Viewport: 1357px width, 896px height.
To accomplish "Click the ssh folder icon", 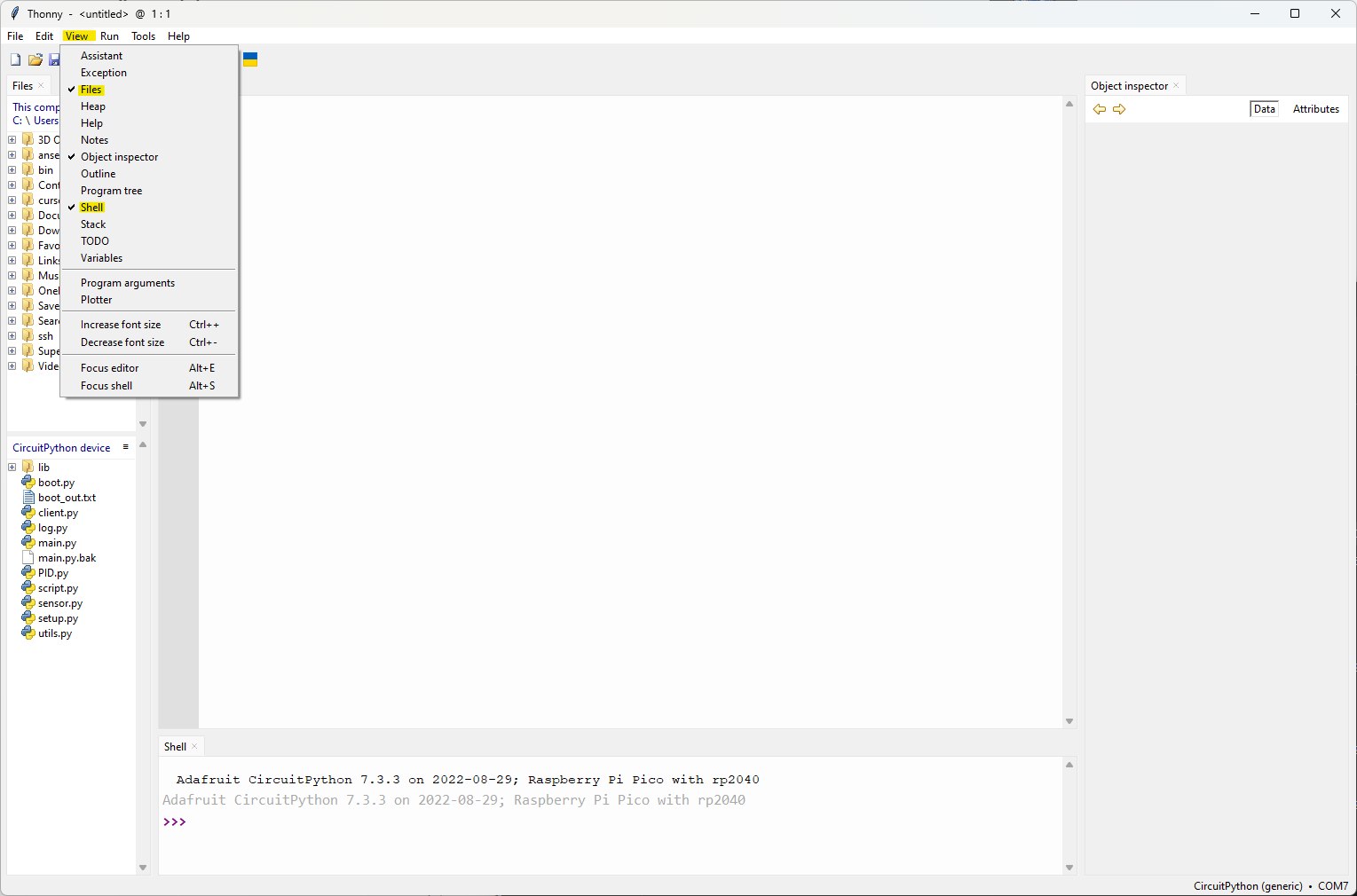I will (x=28, y=335).
